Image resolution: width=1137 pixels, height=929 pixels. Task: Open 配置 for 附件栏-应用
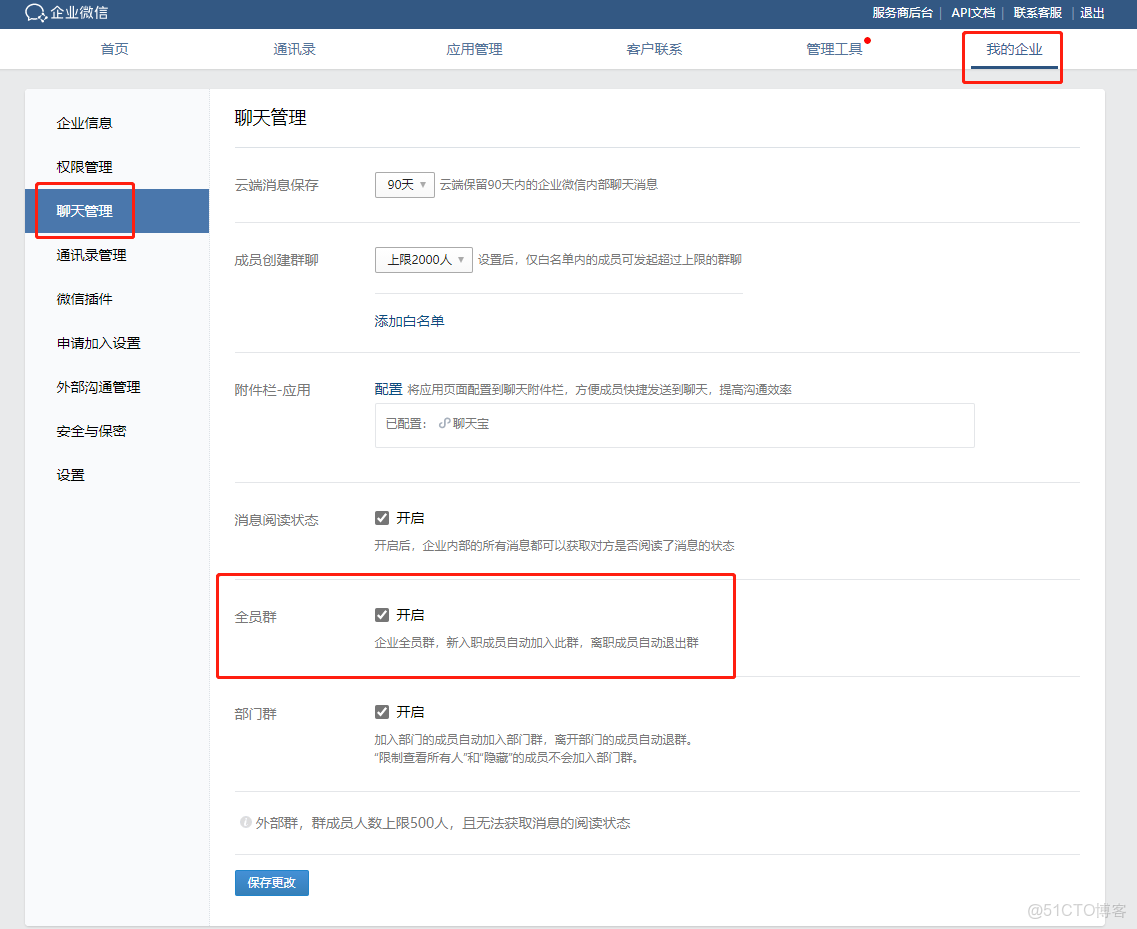(x=388, y=389)
